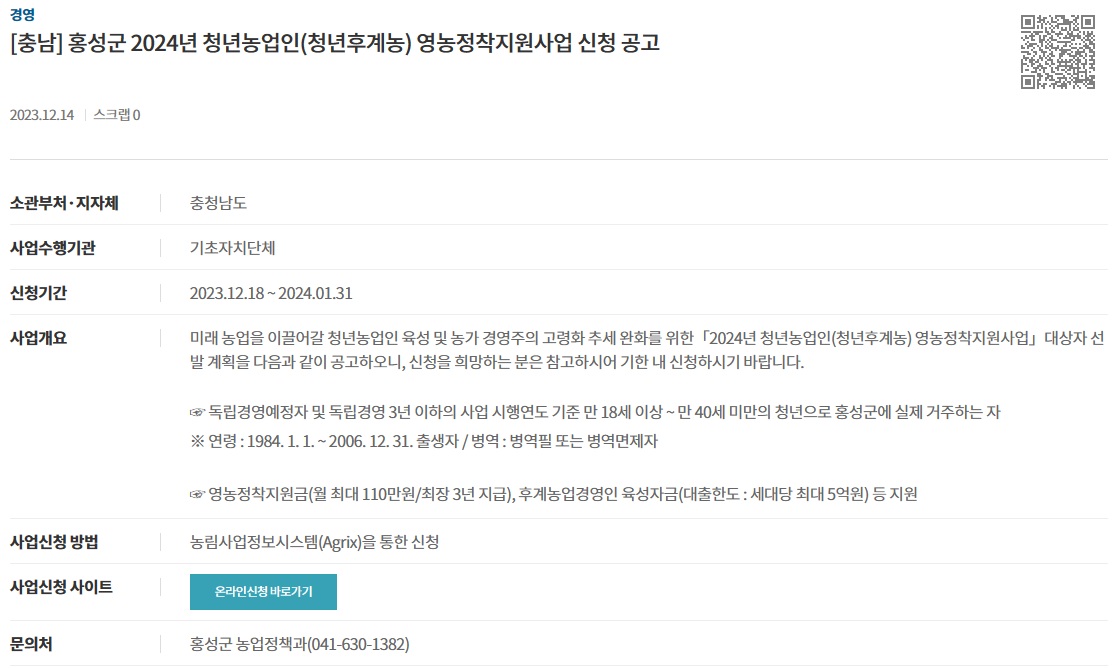Click the application period 2023.12.18 ~ 2024.01.31
Image resolution: width=1114 pixels, height=668 pixels.
point(271,293)
